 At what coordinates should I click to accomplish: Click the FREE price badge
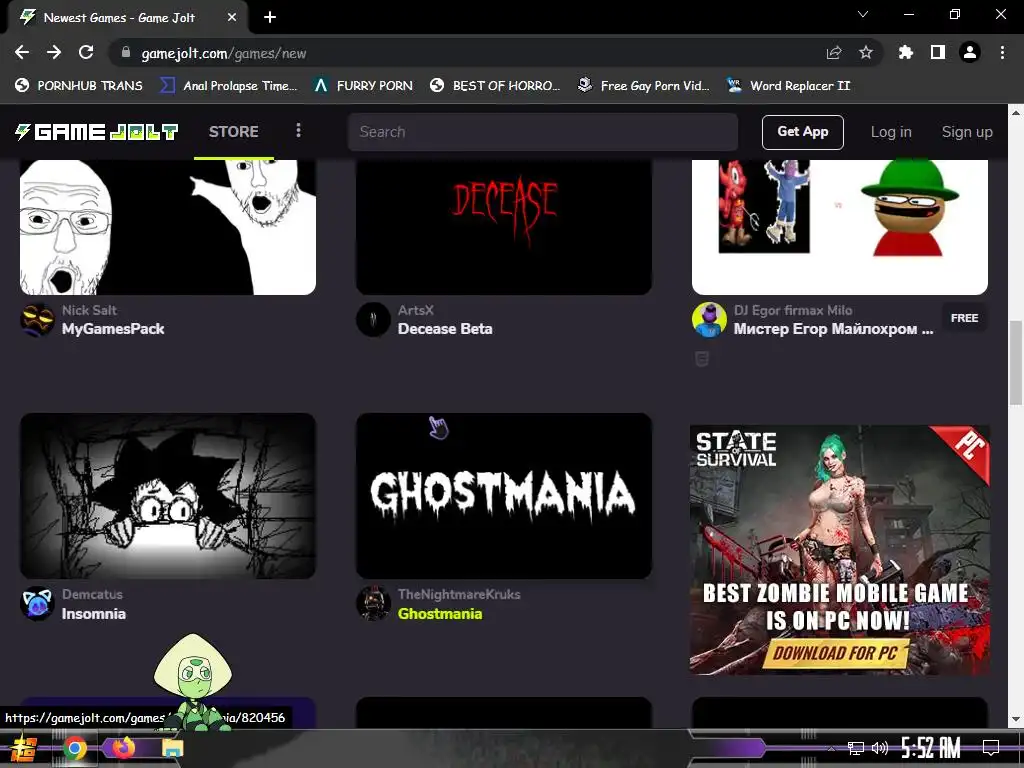(964, 318)
